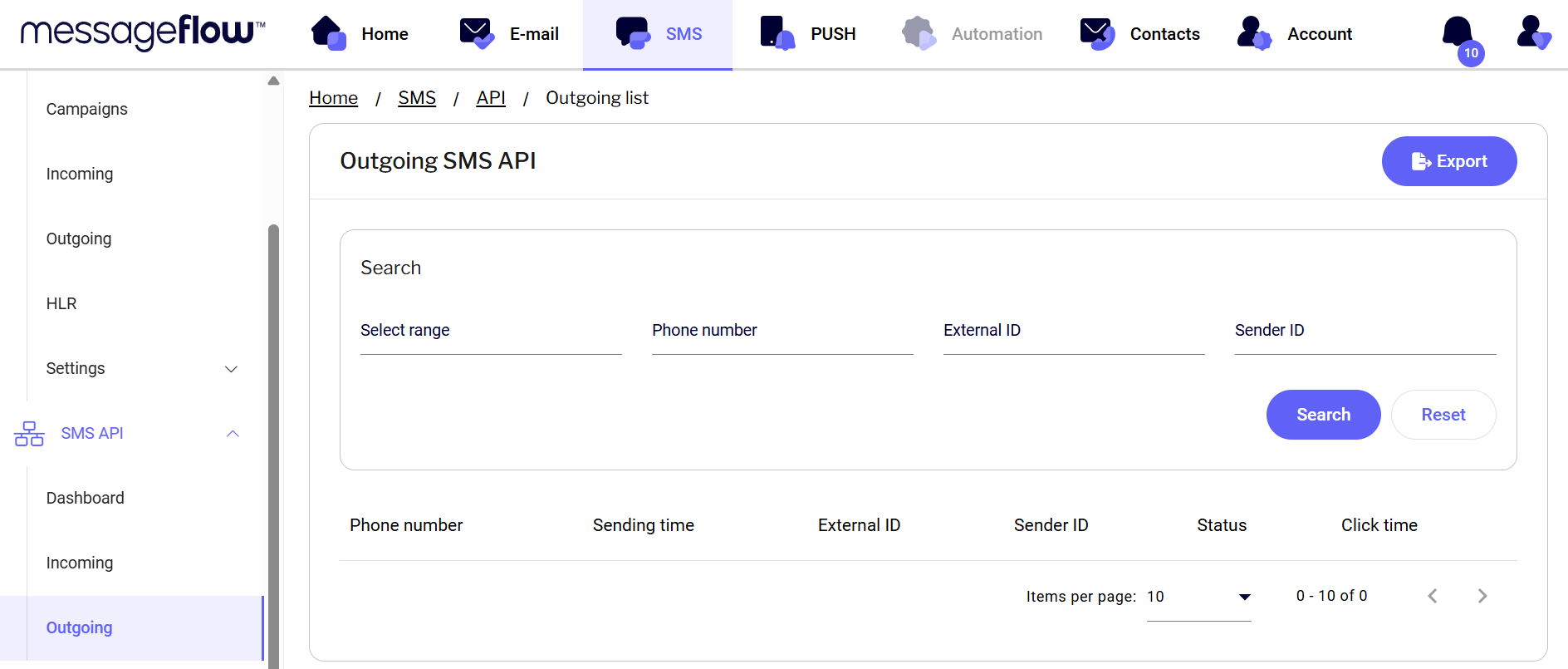Click the E-mail envelope icon

[x=477, y=34]
